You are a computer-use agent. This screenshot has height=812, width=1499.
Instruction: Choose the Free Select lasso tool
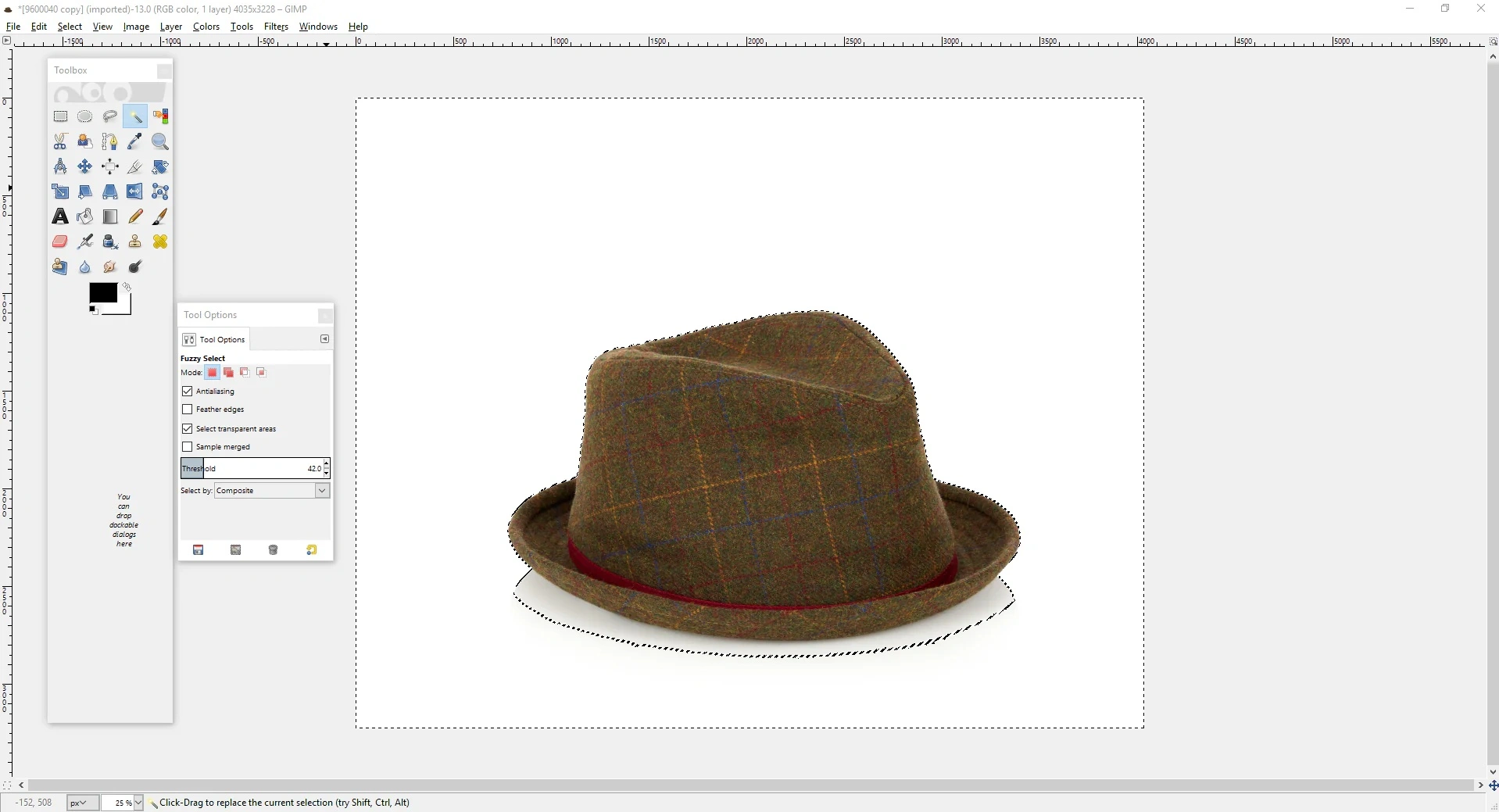click(x=109, y=116)
